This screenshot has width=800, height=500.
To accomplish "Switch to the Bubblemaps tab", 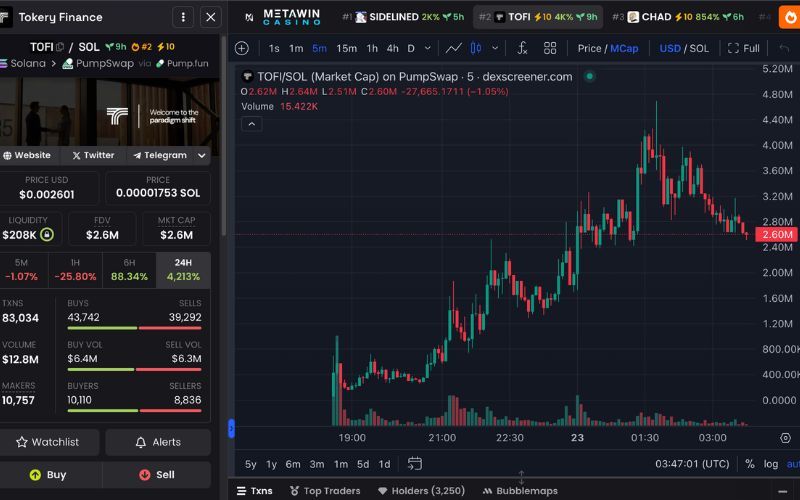I will pos(520,491).
